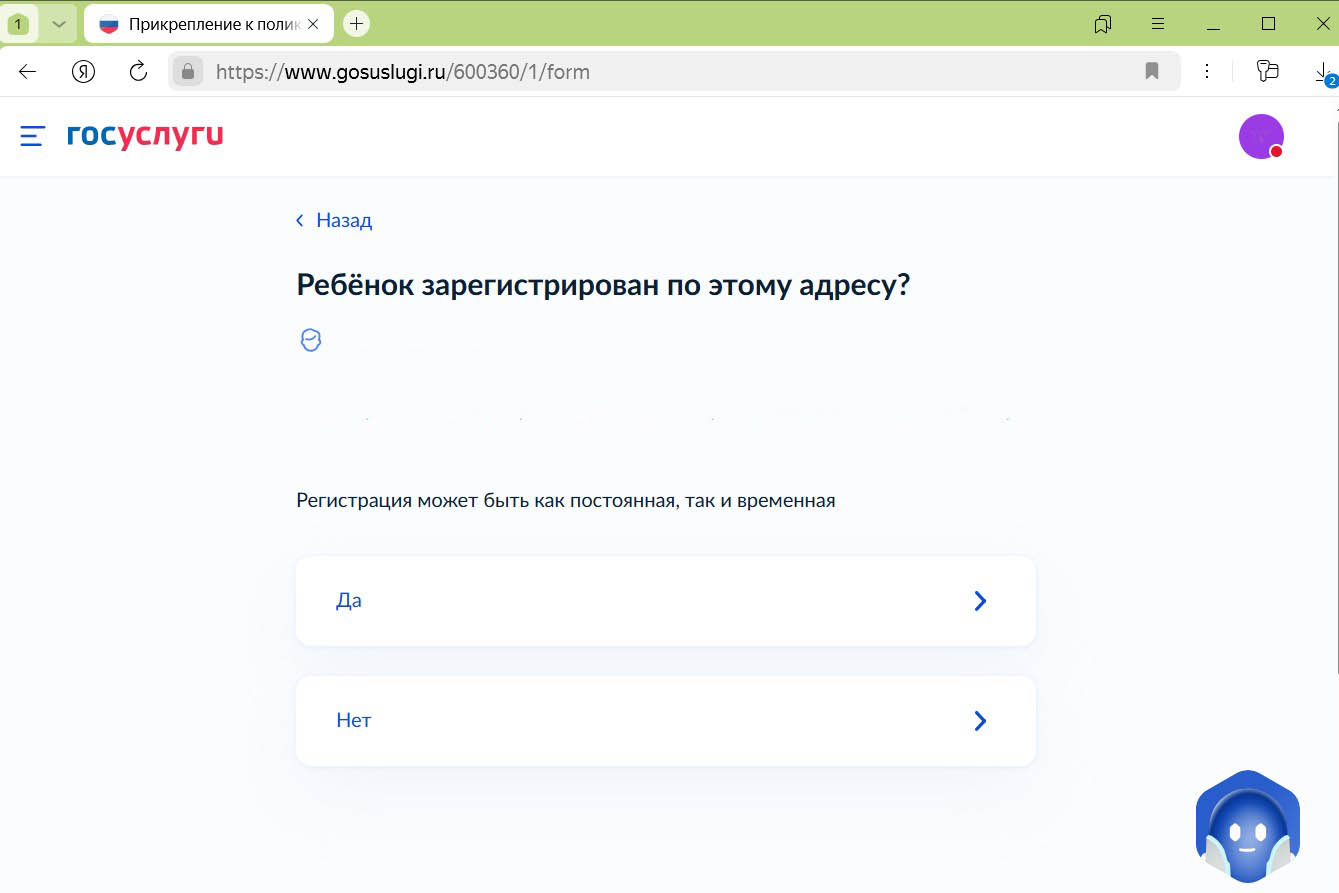Click the smiley status icon under the heading
The height and width of the screenshot is (893, 1339).
click(311, 339)
